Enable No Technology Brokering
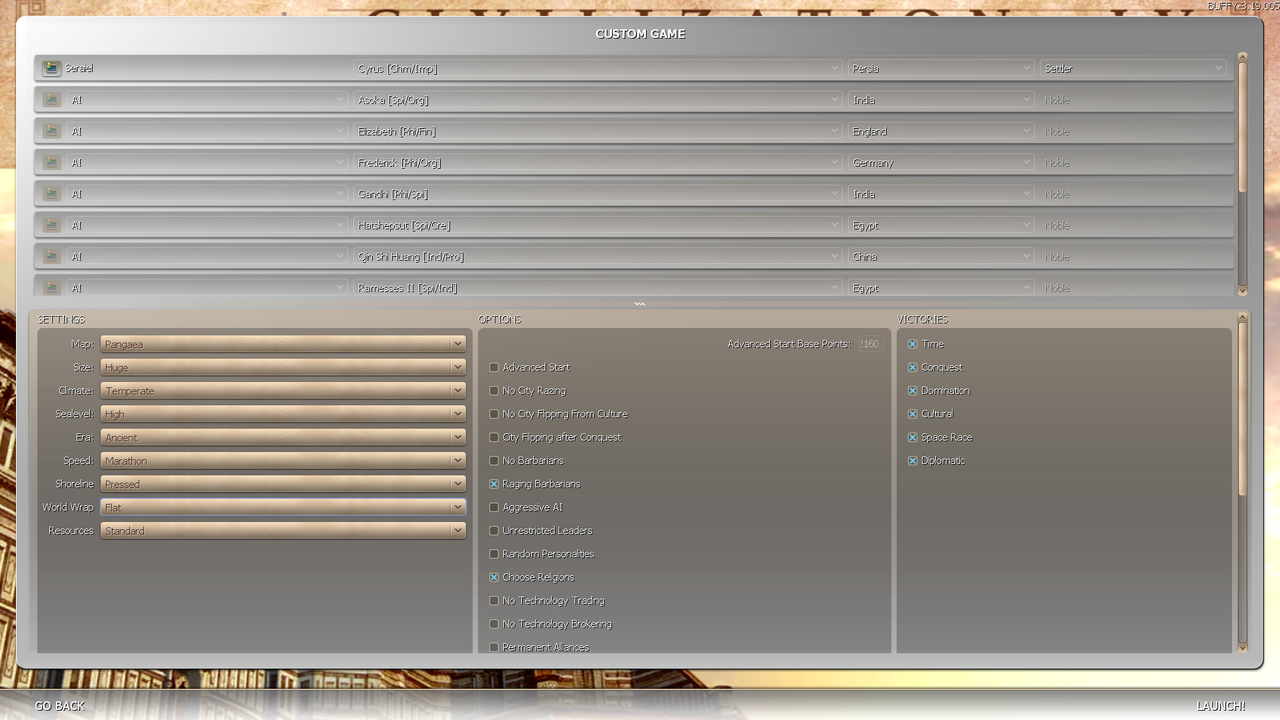 click(494, 624)
